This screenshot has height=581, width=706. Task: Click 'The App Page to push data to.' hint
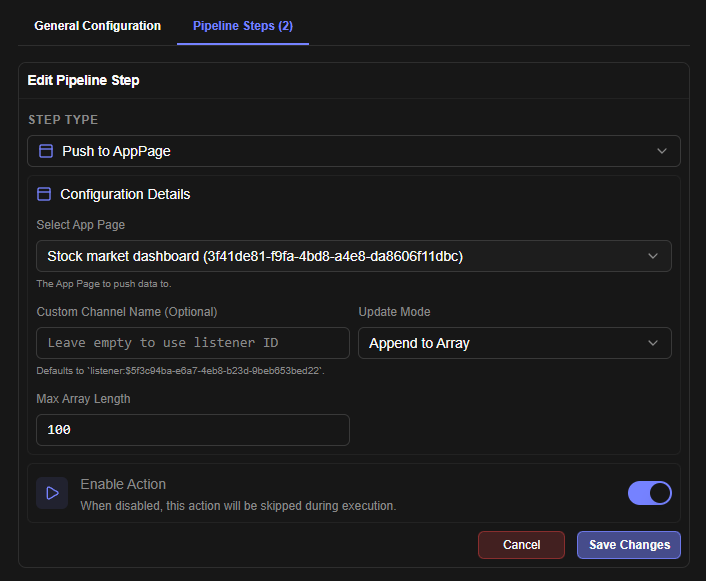coord(104,284)
